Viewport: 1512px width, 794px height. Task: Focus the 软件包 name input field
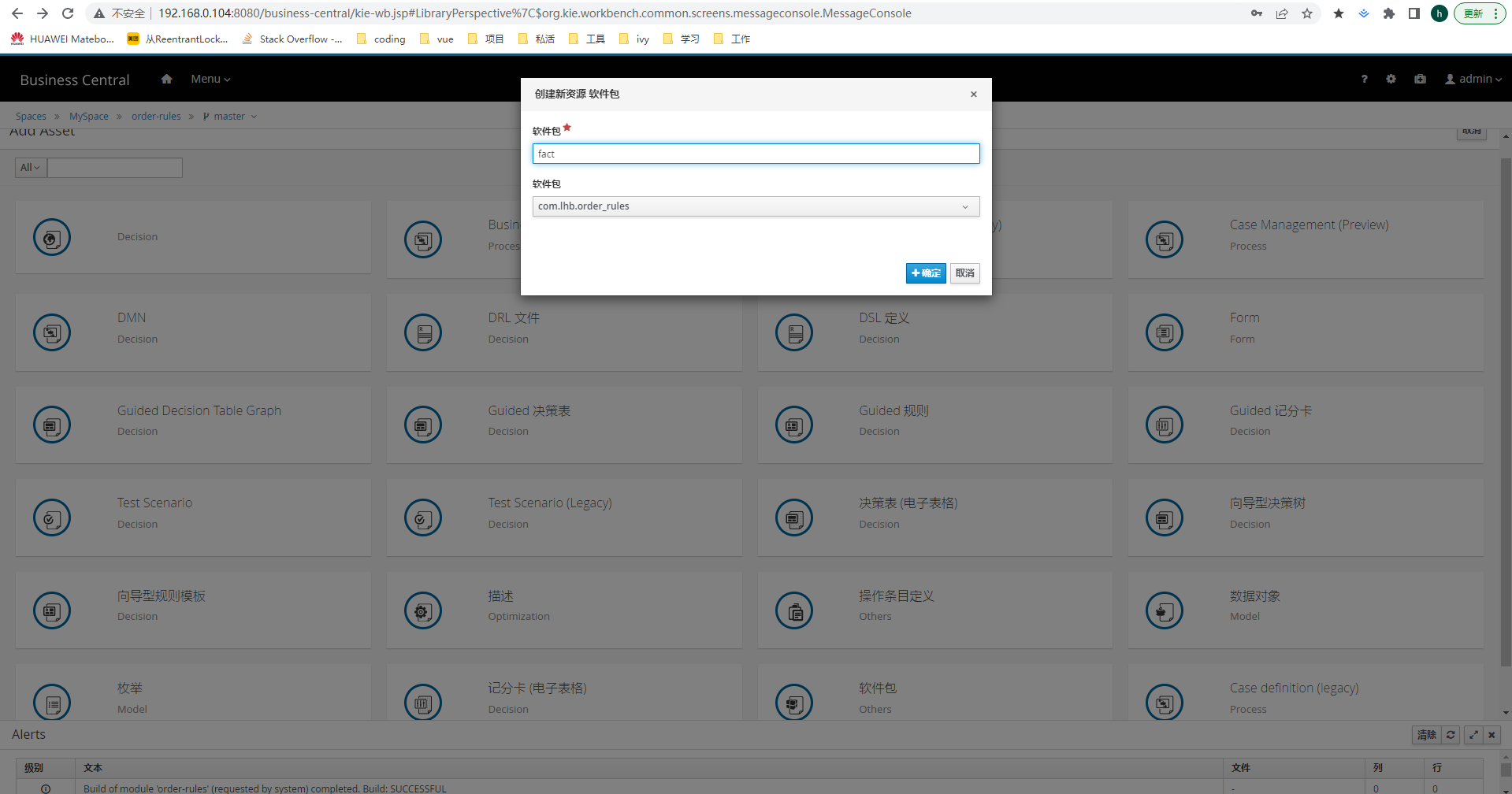[x=756, y=154]
